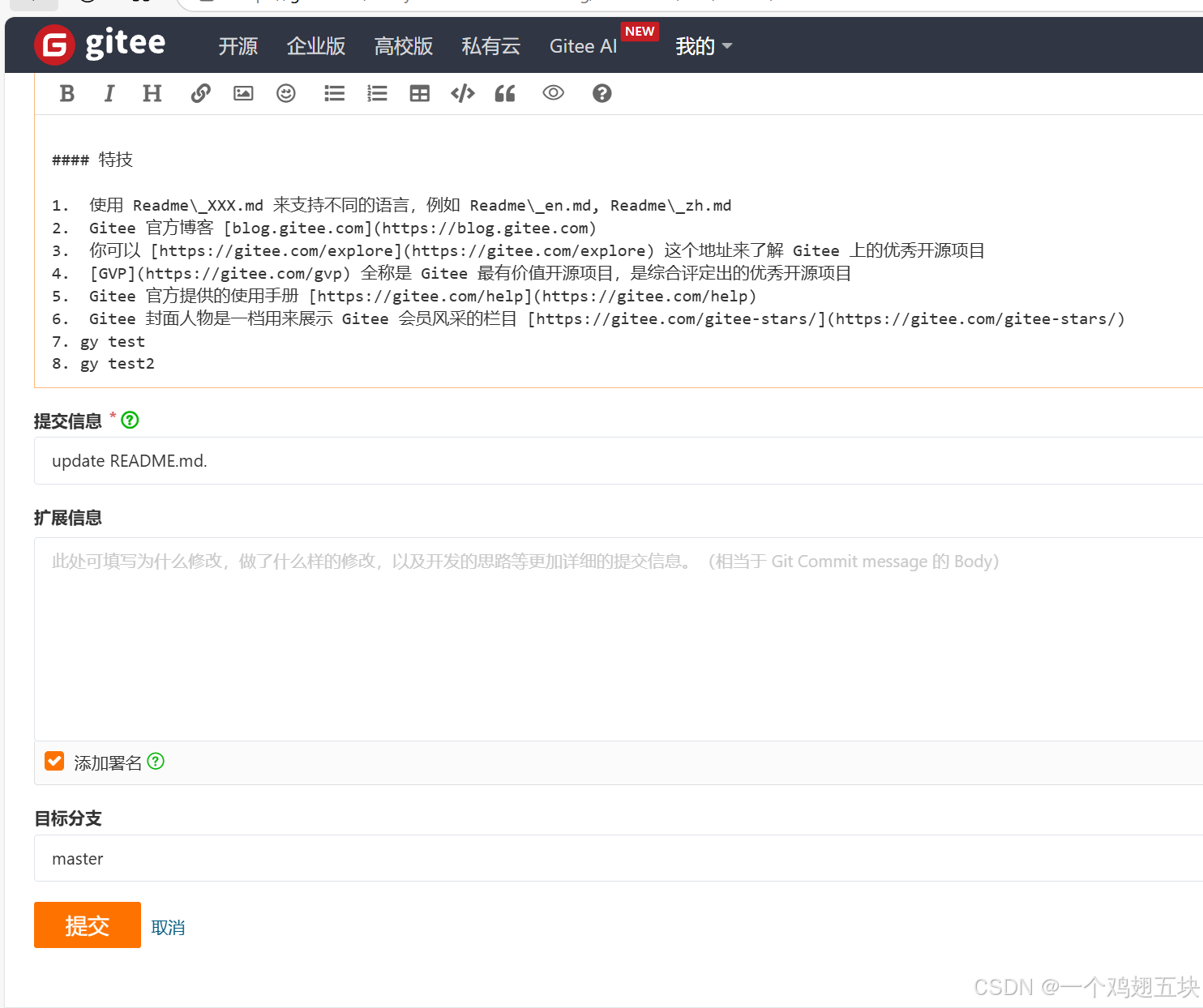Uncheck the 添加署名 checkbox
Viewport: 1203px width, 1008px height.
point(54,761)
